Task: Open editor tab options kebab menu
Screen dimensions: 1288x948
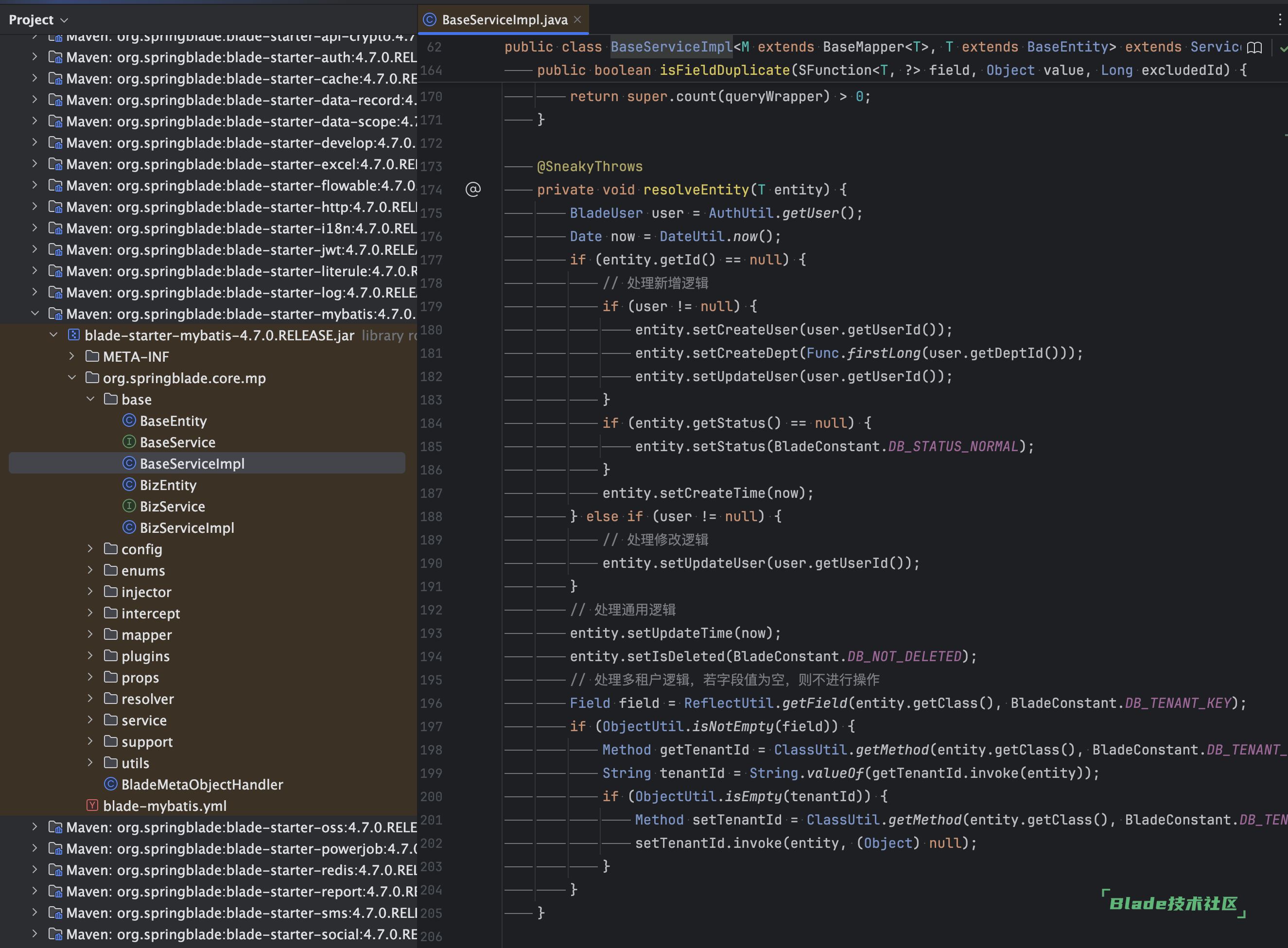Action: click(x=1279, y=20)
